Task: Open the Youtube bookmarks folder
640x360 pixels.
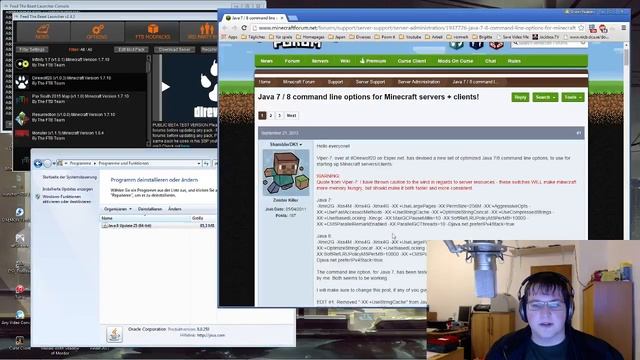Action: [410, 37]
